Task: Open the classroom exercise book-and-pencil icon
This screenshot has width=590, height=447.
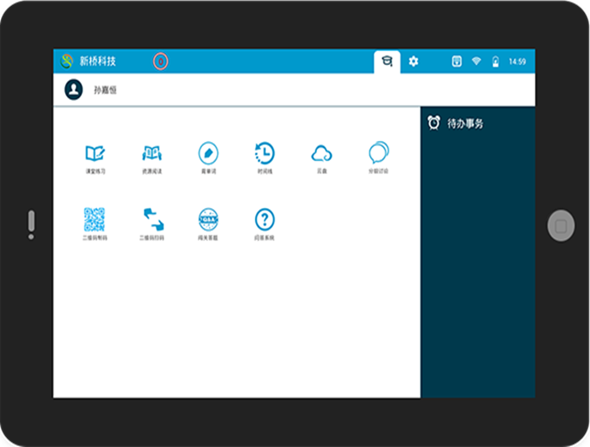Action: tap(95, 154)
